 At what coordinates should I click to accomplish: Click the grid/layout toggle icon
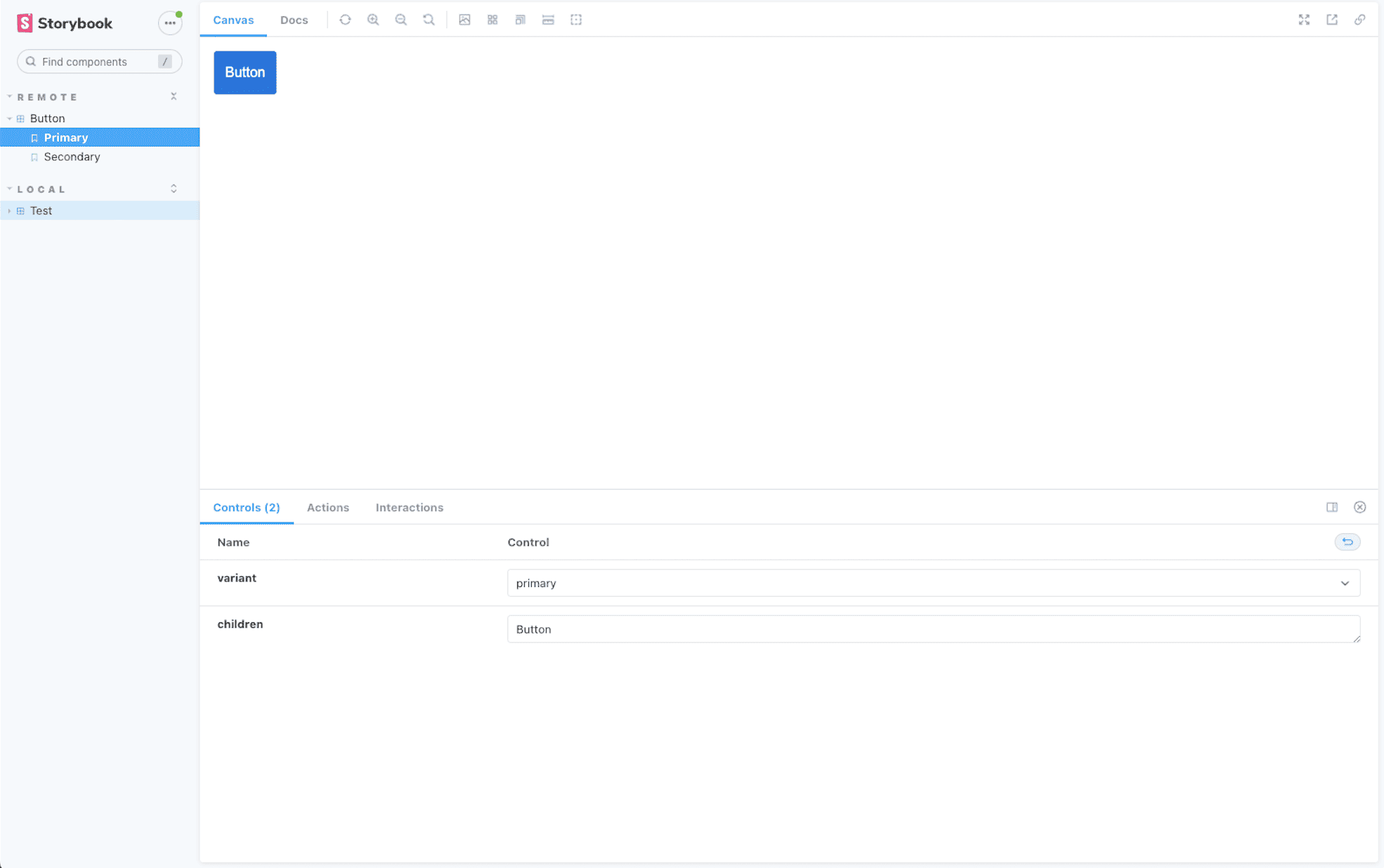click(x=493, y=19)
